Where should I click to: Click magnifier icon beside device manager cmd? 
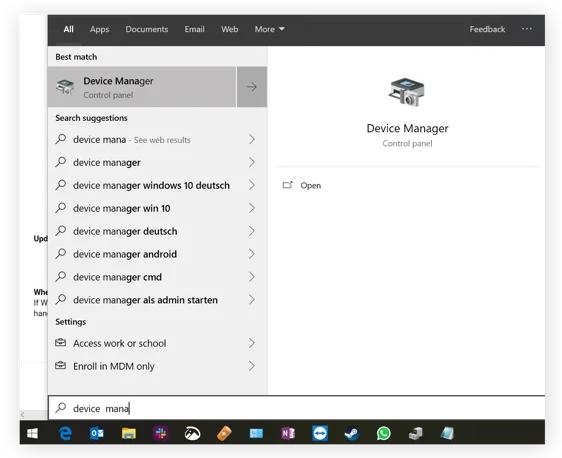[61, 276]
